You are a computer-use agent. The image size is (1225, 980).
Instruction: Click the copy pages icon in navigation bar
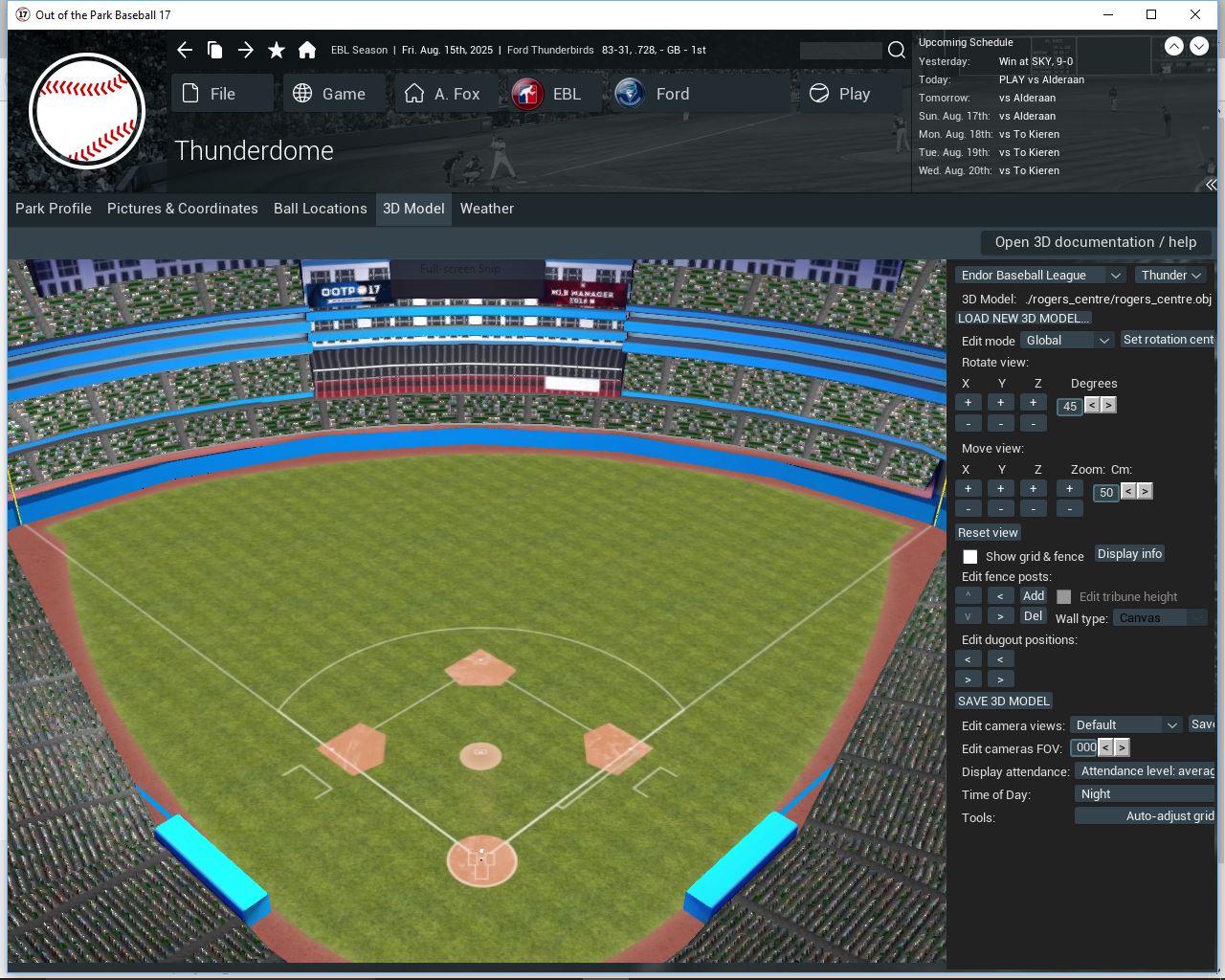coord(215,50)
